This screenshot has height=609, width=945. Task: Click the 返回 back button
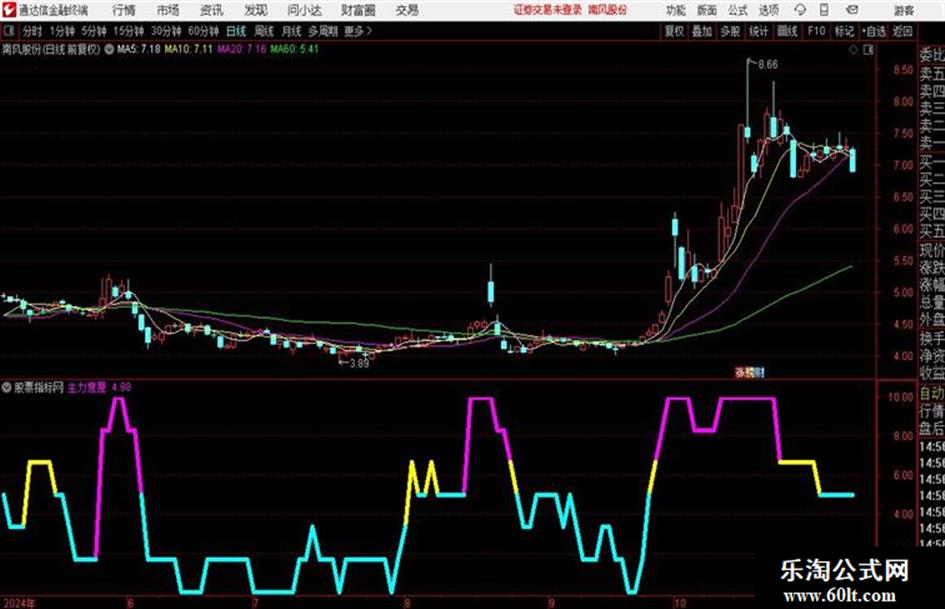pyautogui.click(x=902, y=31)
